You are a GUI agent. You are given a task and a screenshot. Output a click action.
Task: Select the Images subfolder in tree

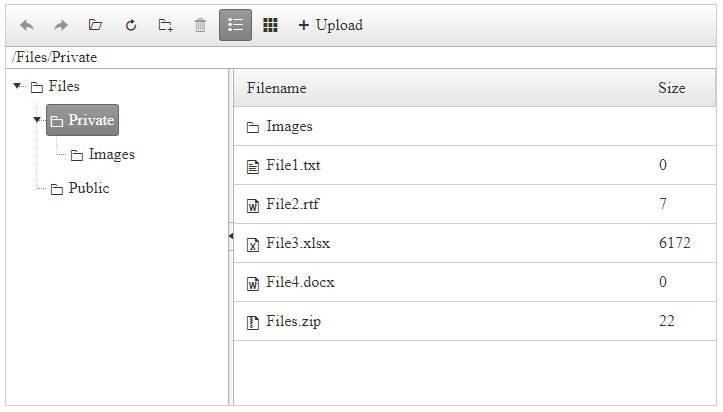(111, 154)
